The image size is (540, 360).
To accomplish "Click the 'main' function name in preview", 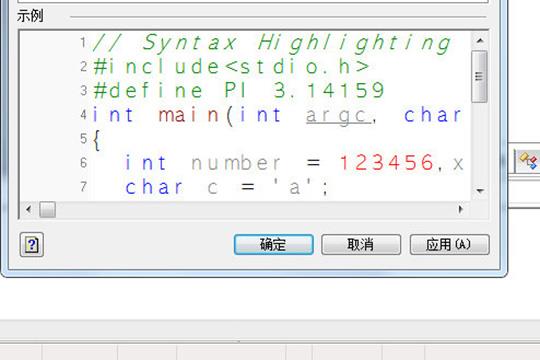I will (188, 115).
